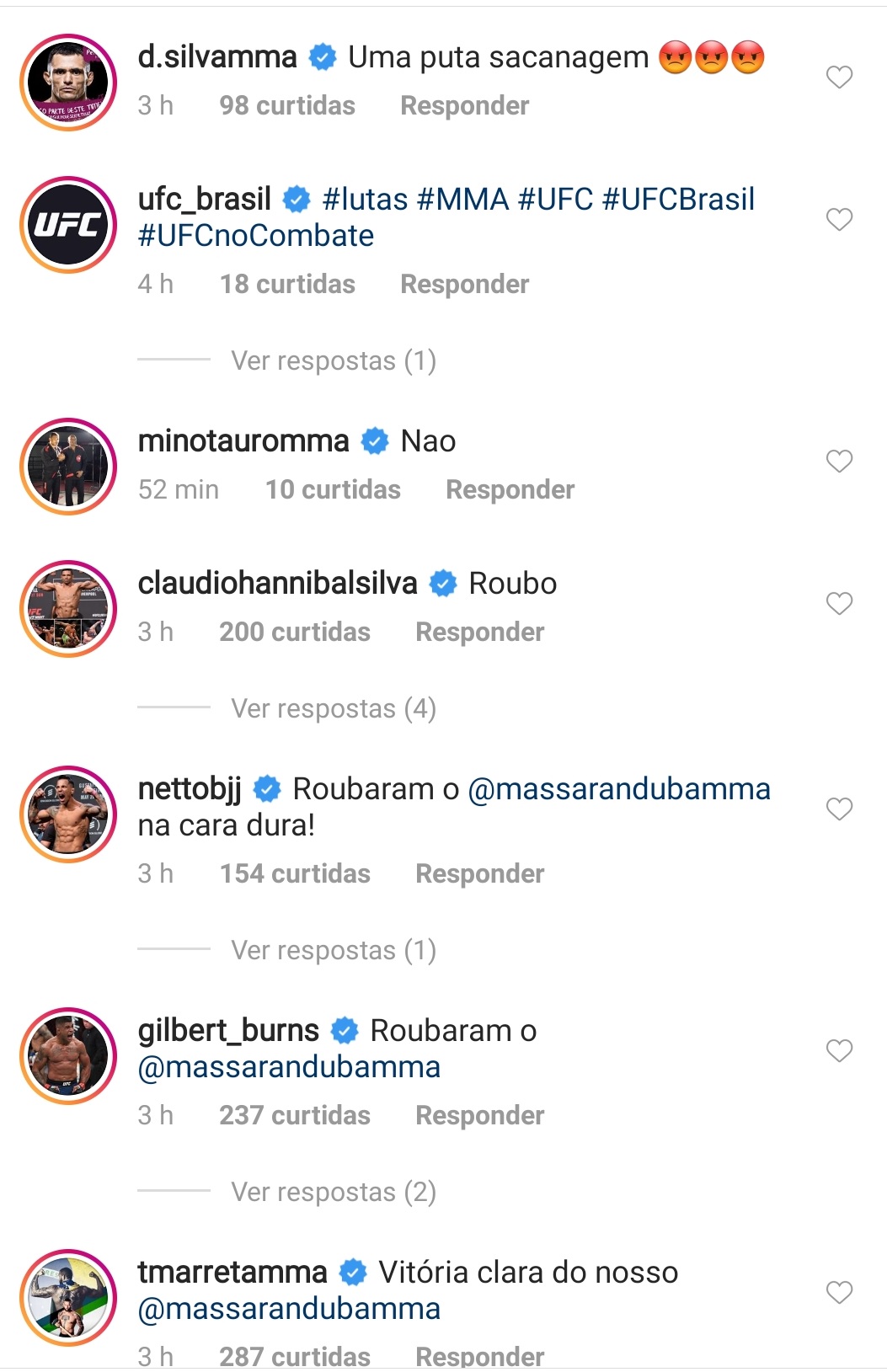View gilbert_burns's avatar story

click(68, 1056)
